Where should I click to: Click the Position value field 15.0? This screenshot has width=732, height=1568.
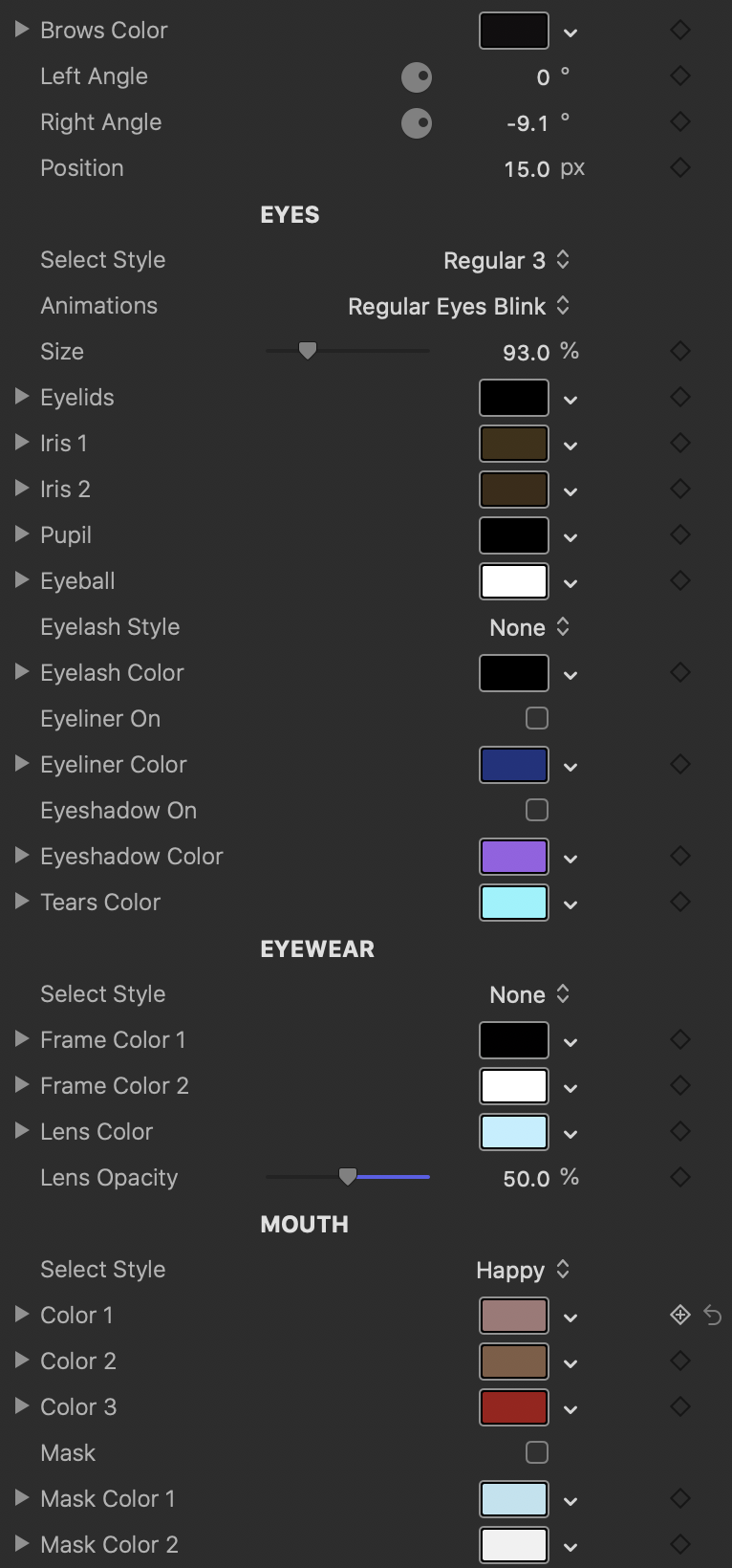(x=527, y=169)
